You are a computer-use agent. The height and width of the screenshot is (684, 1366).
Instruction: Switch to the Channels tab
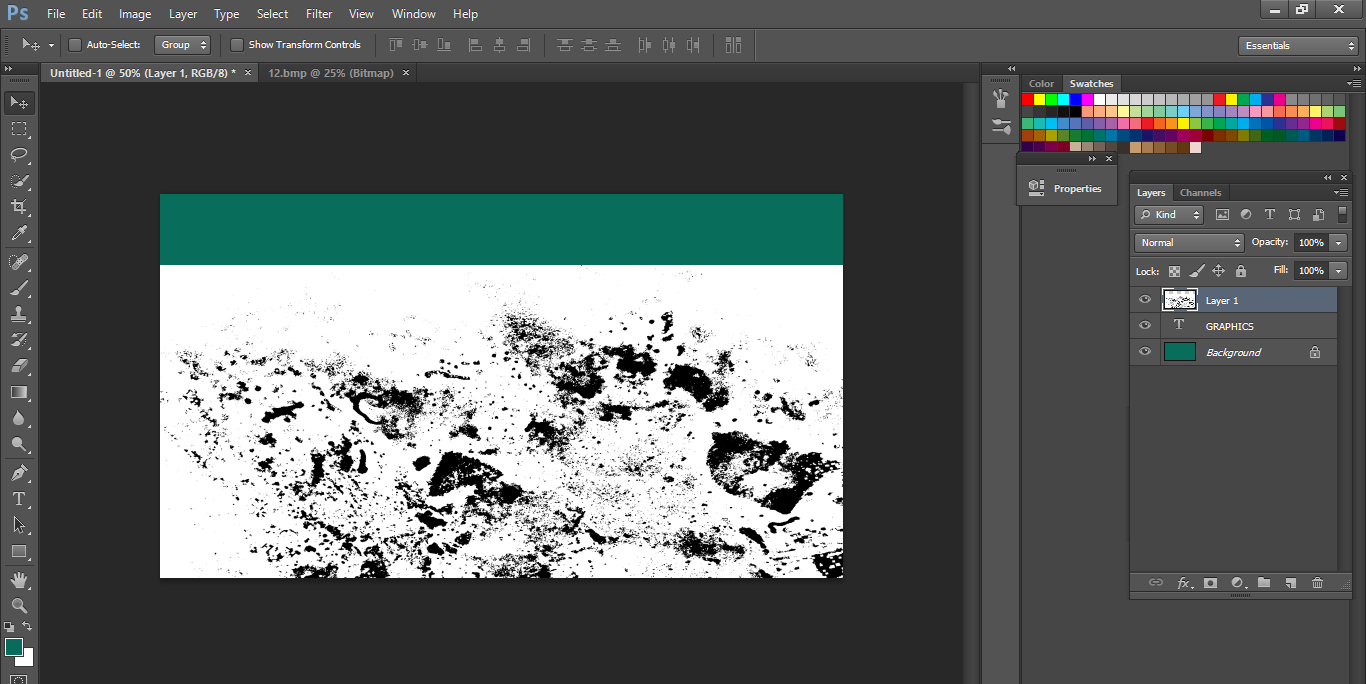coord(1200,192)
